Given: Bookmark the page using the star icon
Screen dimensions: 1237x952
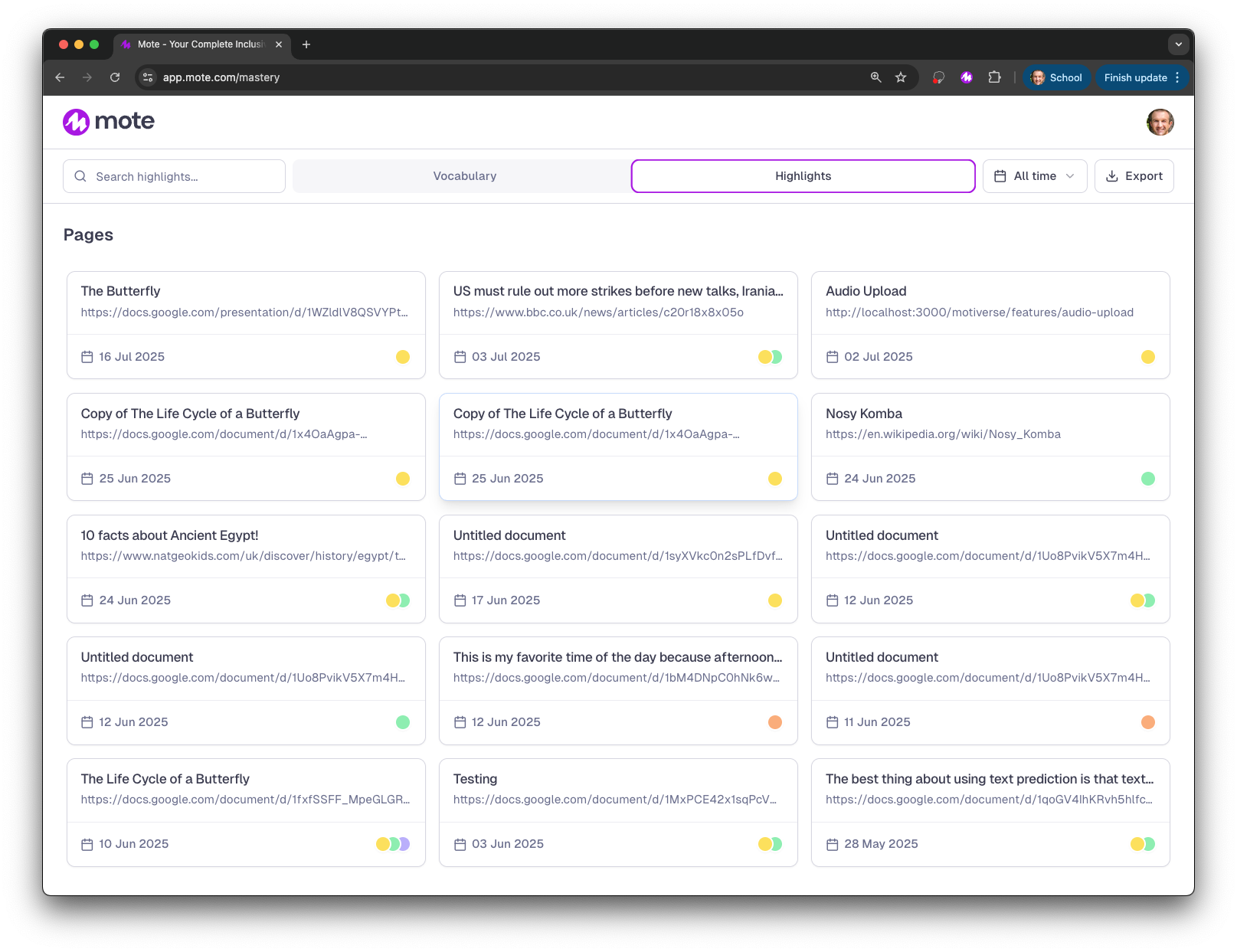Looking at the screenshot, I should [901, 77].
